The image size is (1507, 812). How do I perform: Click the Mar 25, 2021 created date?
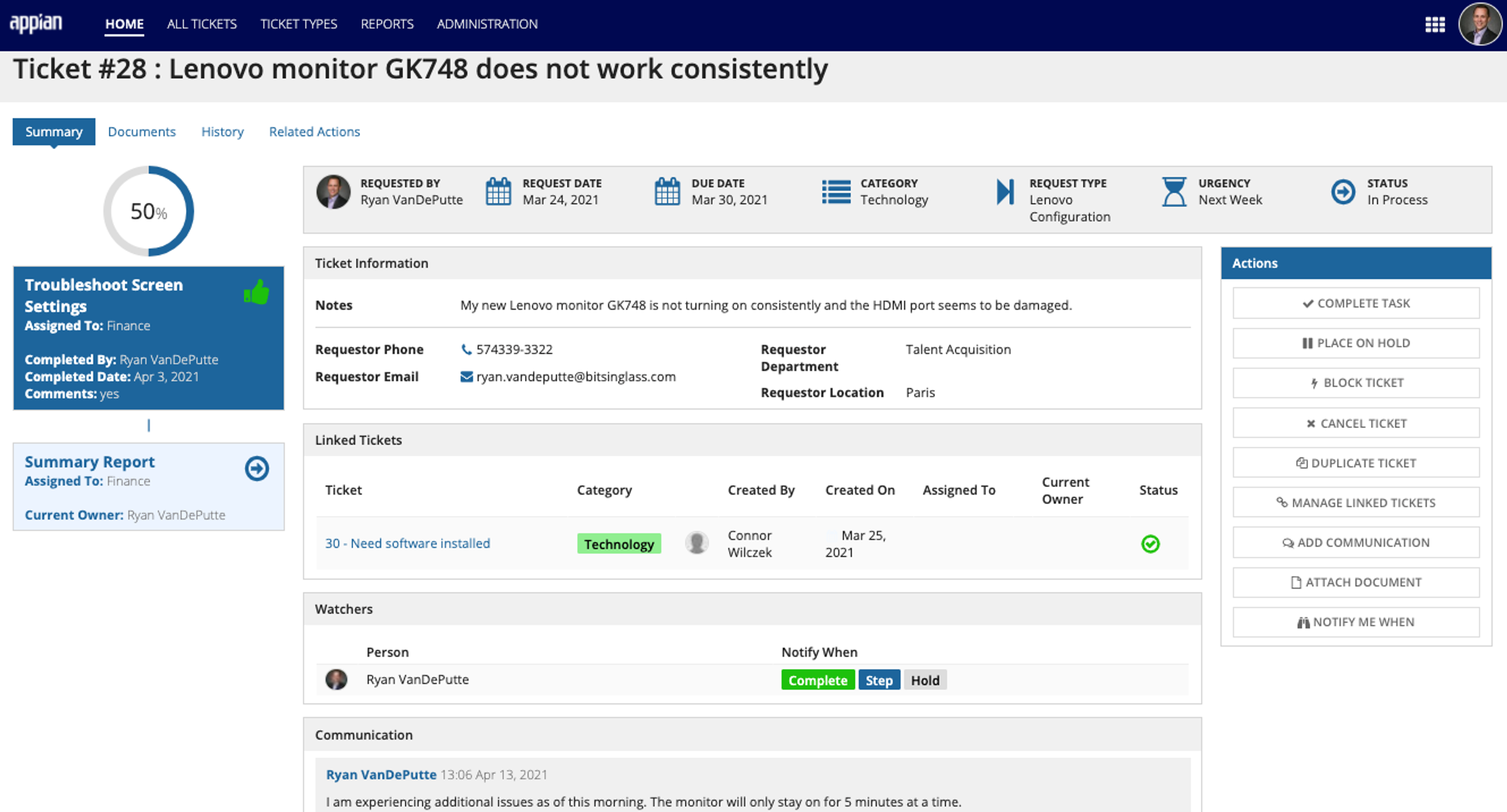[855, 544]
